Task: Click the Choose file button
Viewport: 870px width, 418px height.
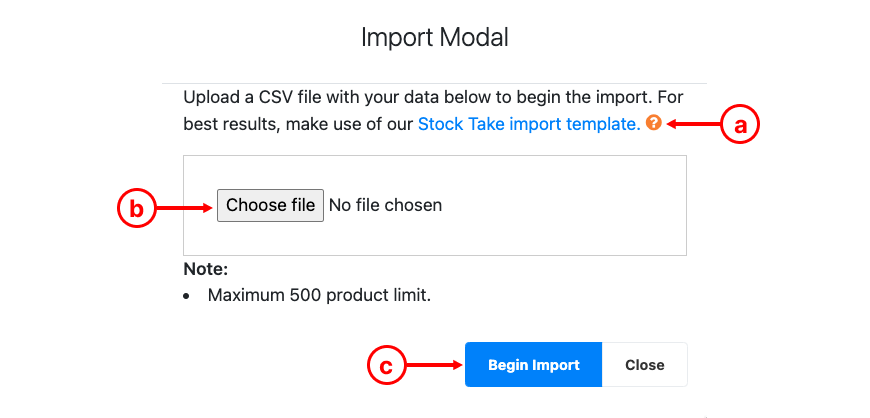Action: tap(270, 205)
